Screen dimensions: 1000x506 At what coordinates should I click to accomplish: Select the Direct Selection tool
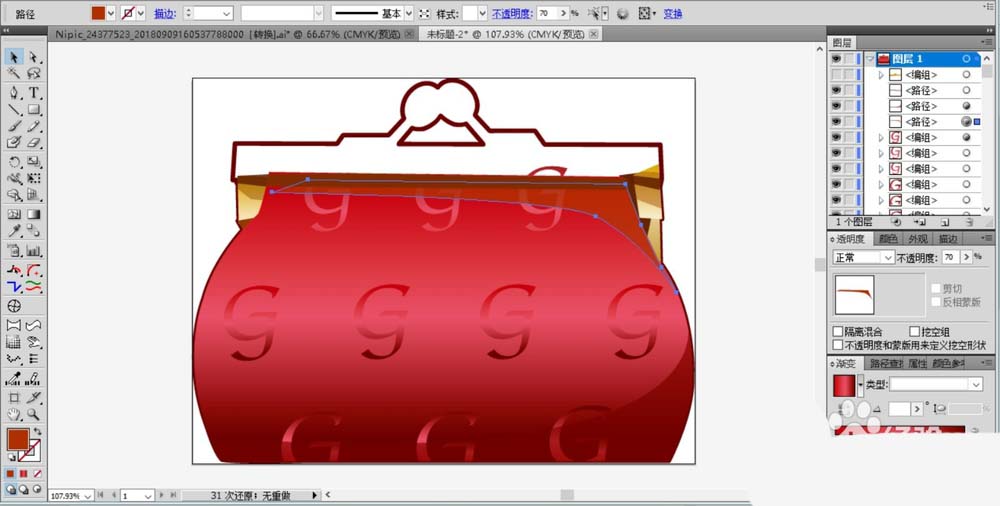(33, 57)
